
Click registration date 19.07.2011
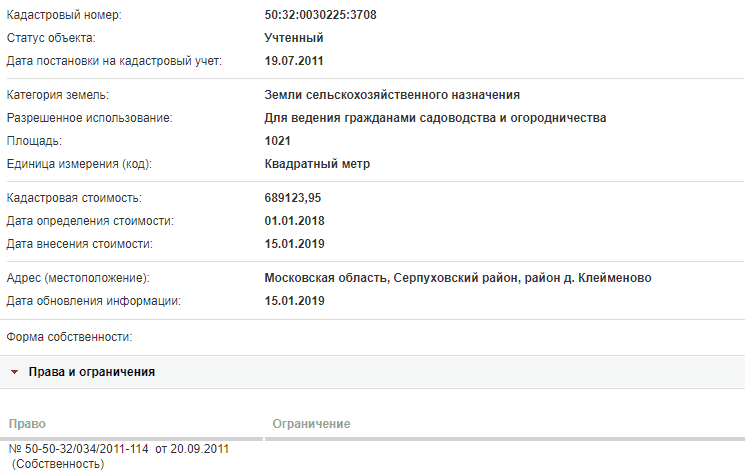(294, 61)
